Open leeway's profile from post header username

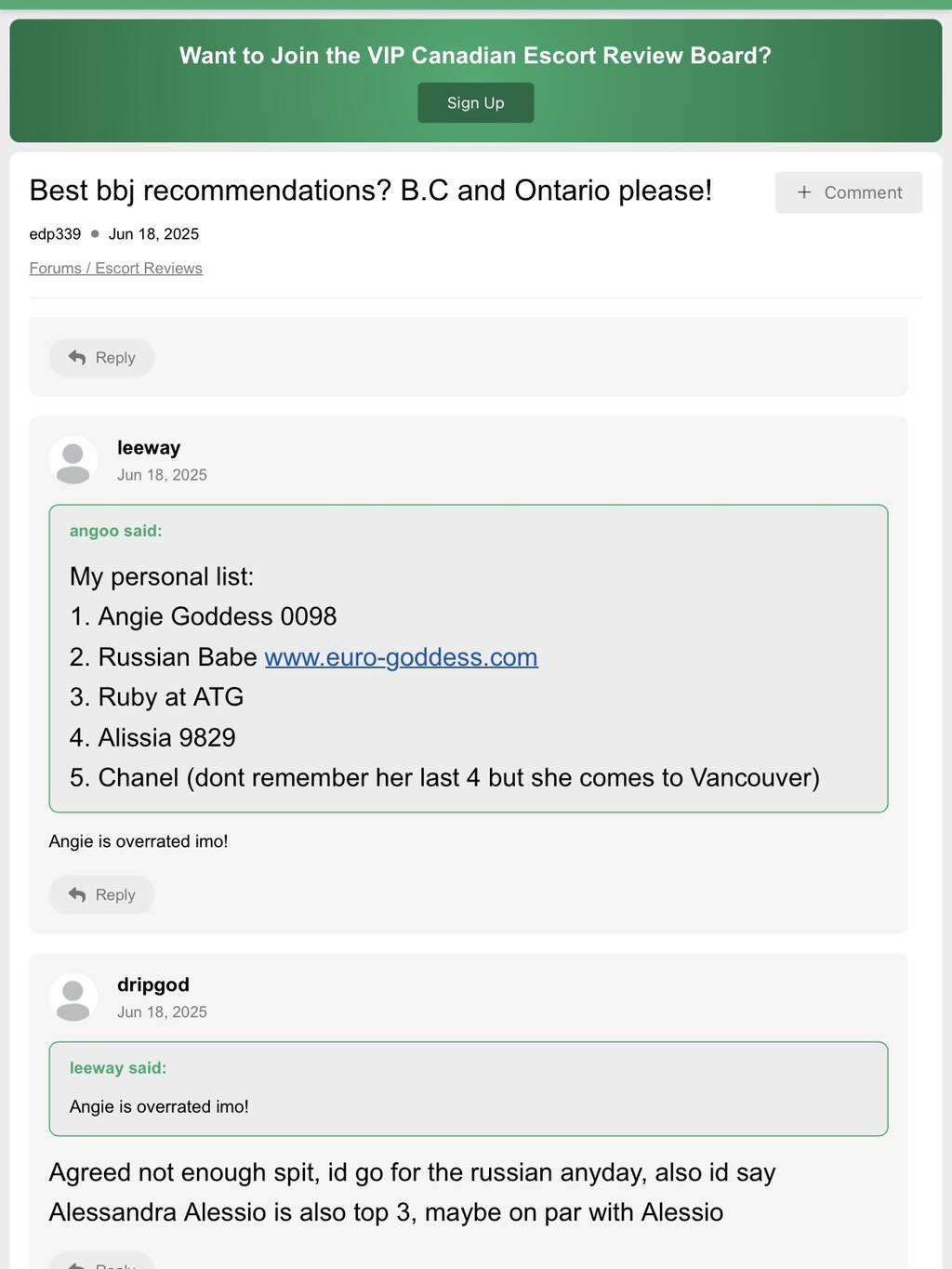pos(149,448)
